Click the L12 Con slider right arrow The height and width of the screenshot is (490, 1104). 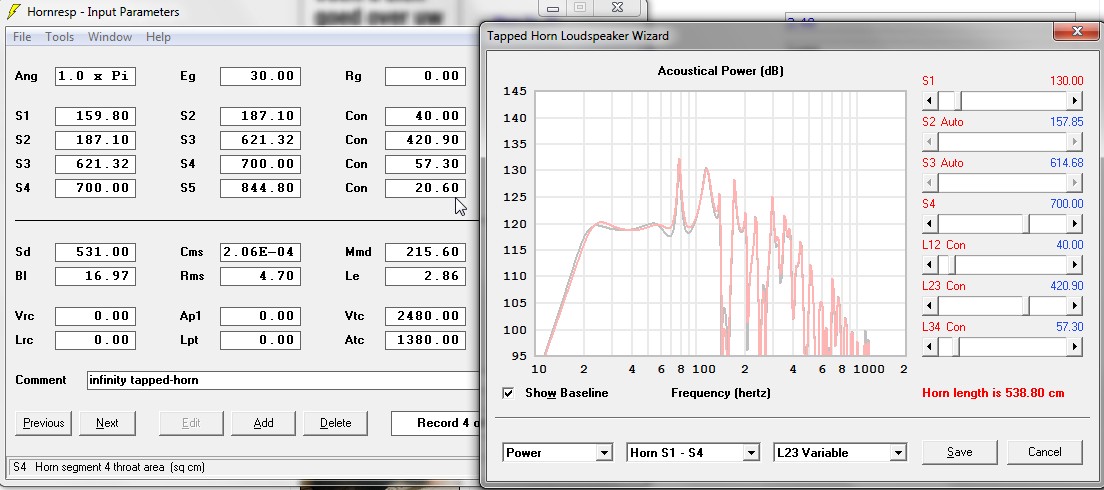point(1075,265)
